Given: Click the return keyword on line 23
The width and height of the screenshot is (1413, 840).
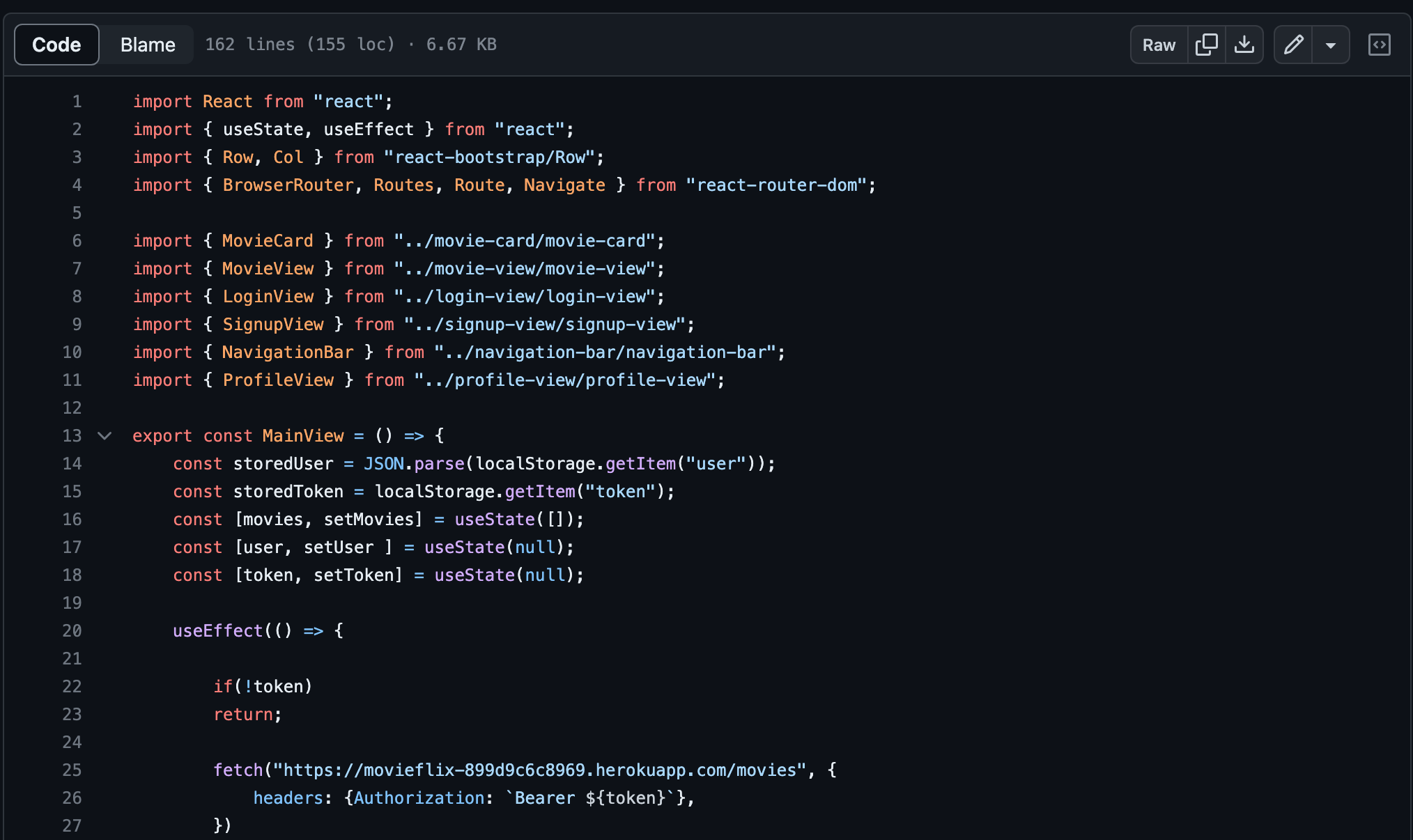Looking at the screenshot, I should [243, 715].
